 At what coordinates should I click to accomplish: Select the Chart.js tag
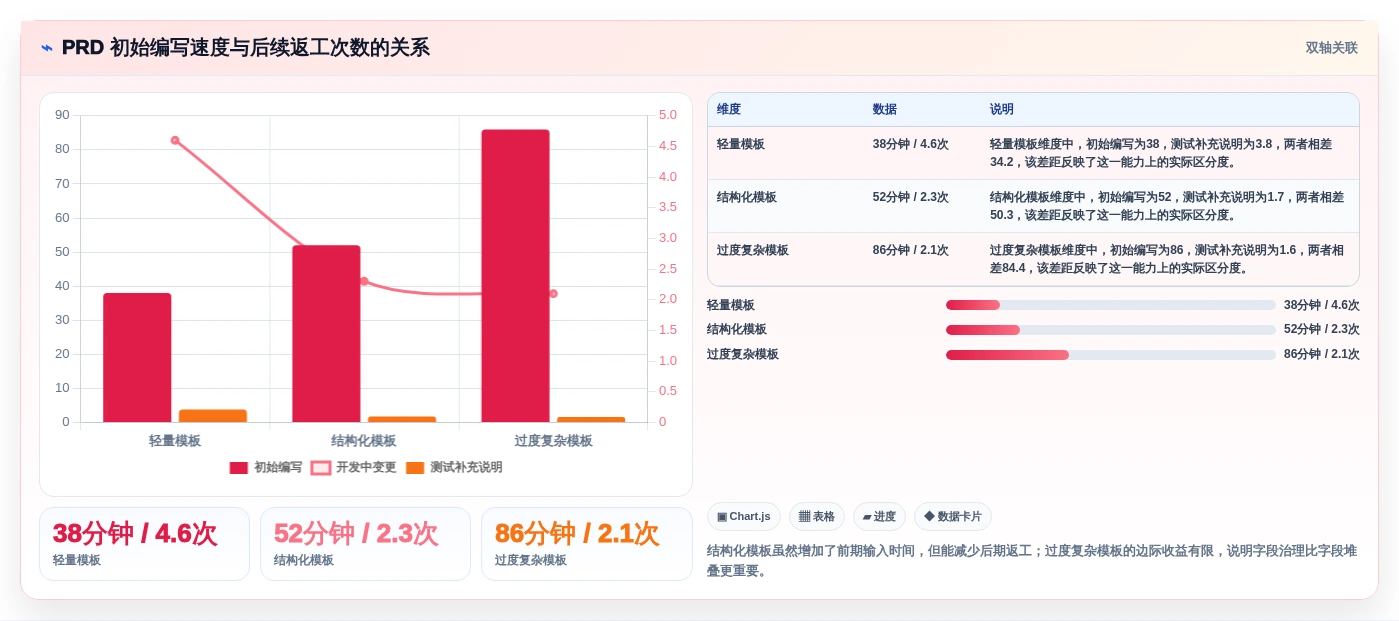point(744,516)
